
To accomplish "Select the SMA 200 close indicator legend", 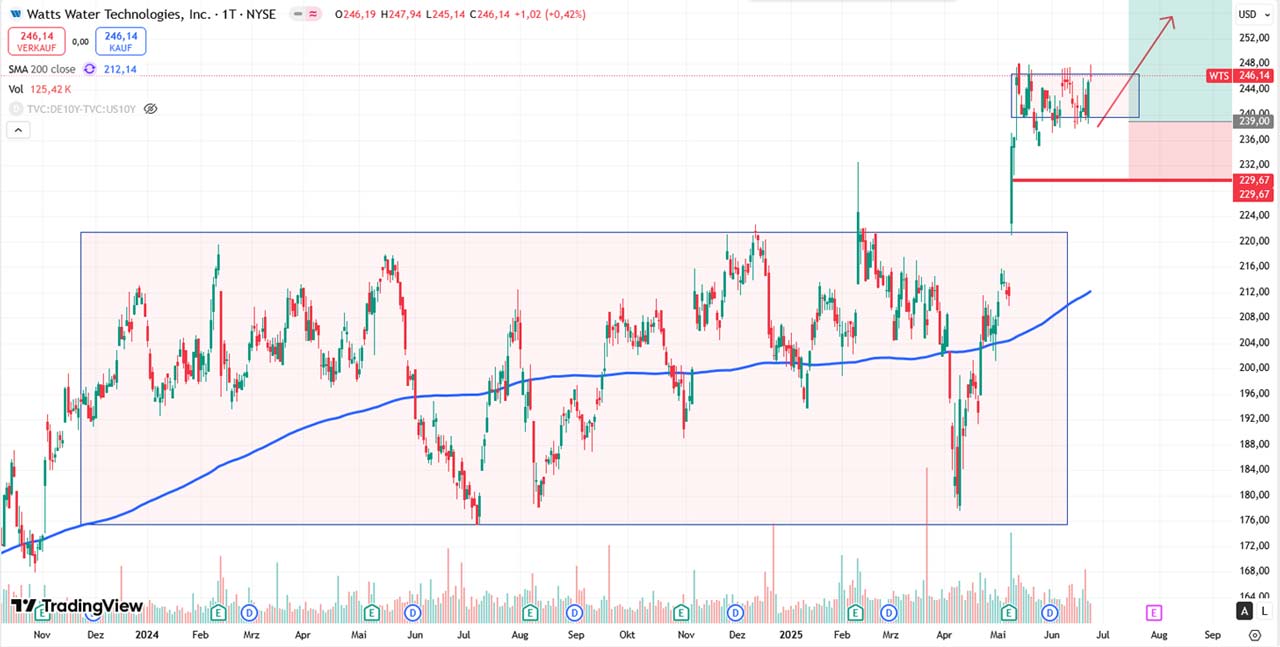I will point(42,69).
